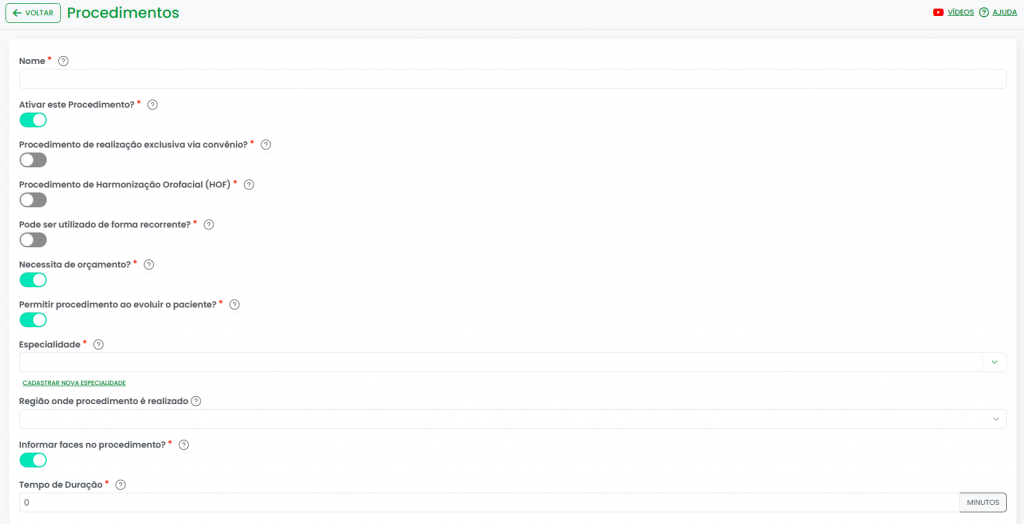Viewport: 1024px width, 524px height.
Task: Focus the Tempo de Duração minutes input
Action: click(488, 502)
